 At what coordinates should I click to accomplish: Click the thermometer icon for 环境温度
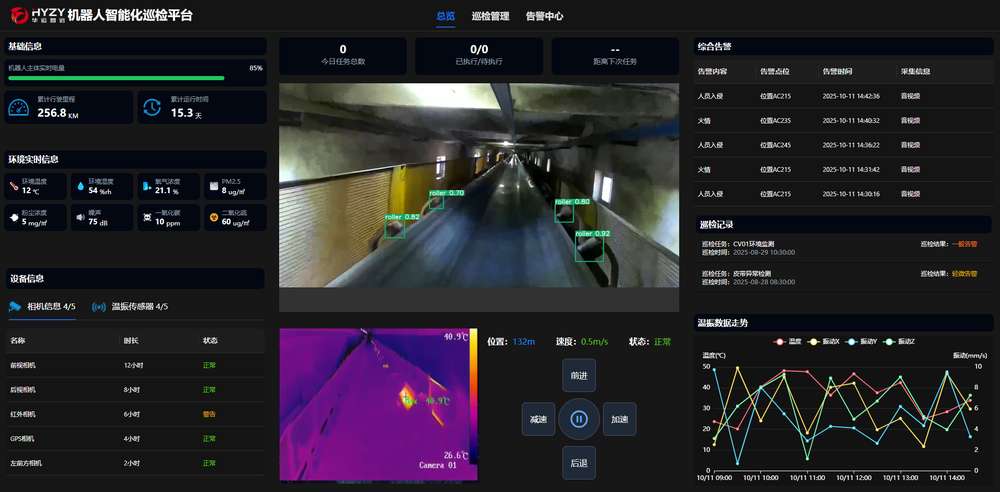pyautogui.click(x=12, y=187)
